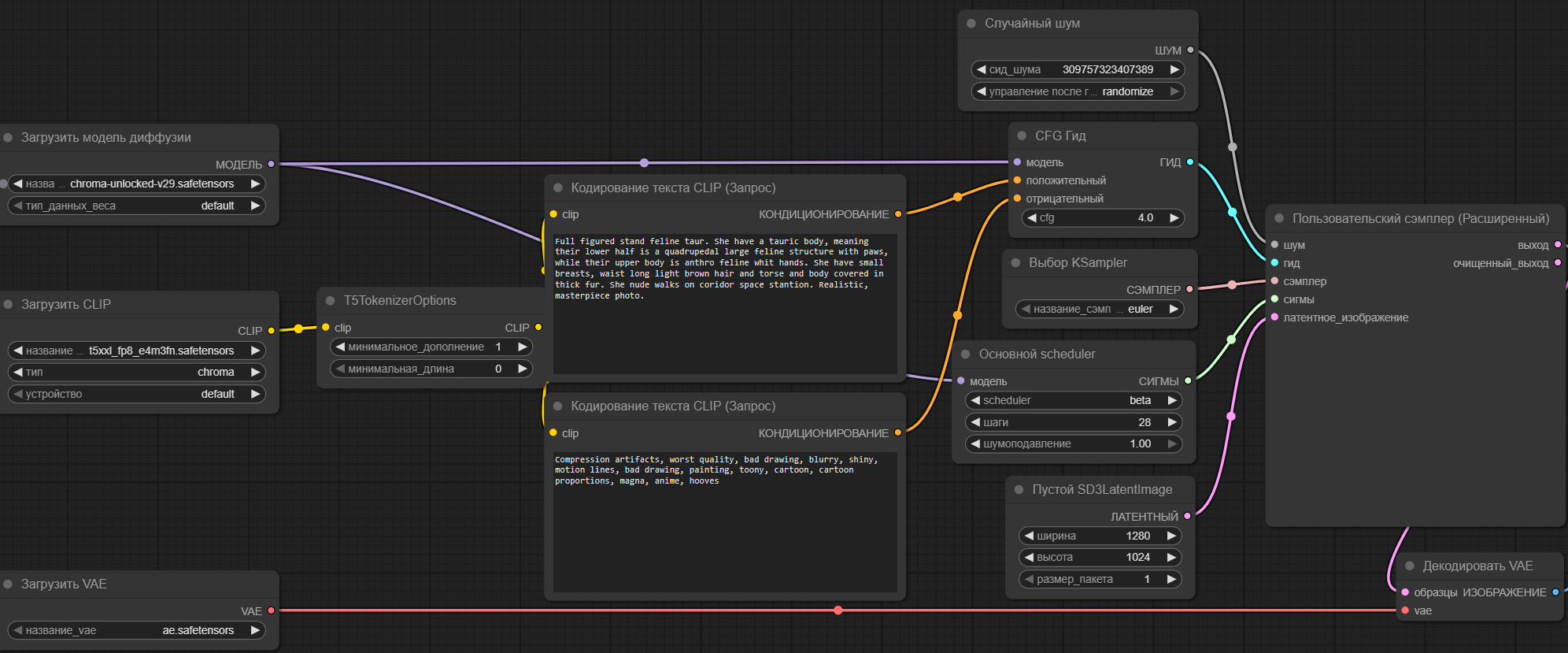The height and width of the screenshot is (653, 1568).
Task: Open the устройство default dropdown
Action: [x=136, y=394]
